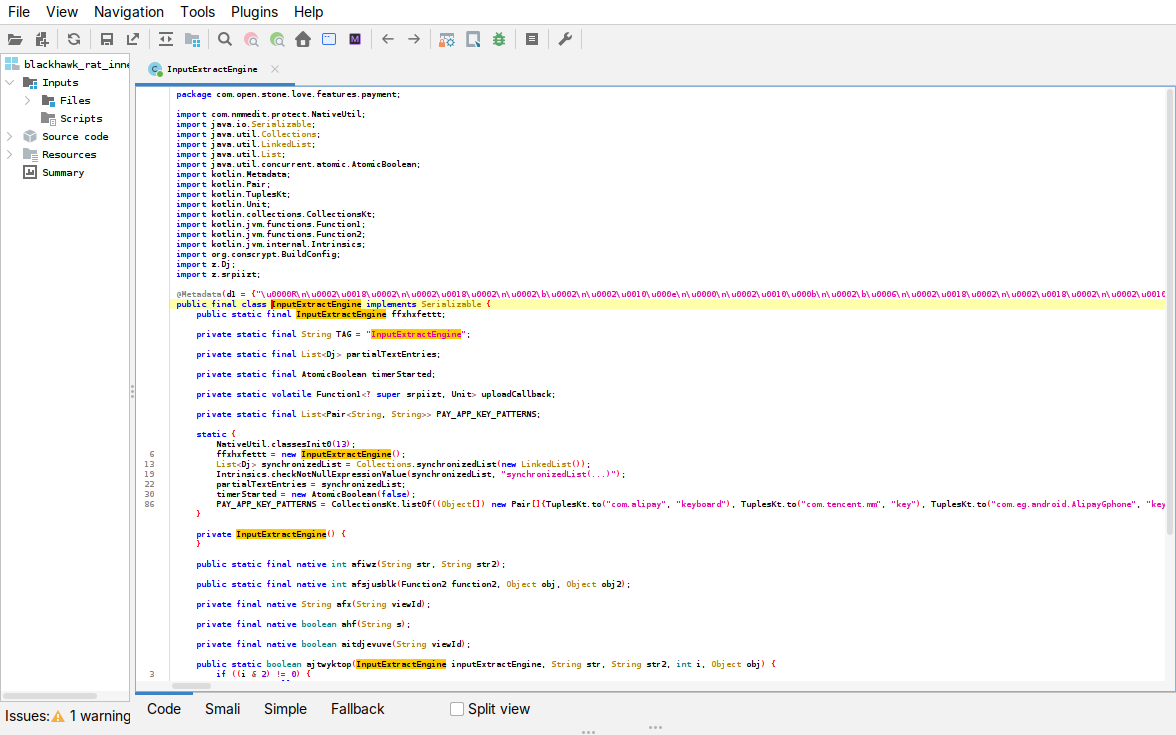The width and height of the screenshot is (1176, 735).
Task: Click the 'TAG' field declaration in code
Action: (x=344, y=334)
